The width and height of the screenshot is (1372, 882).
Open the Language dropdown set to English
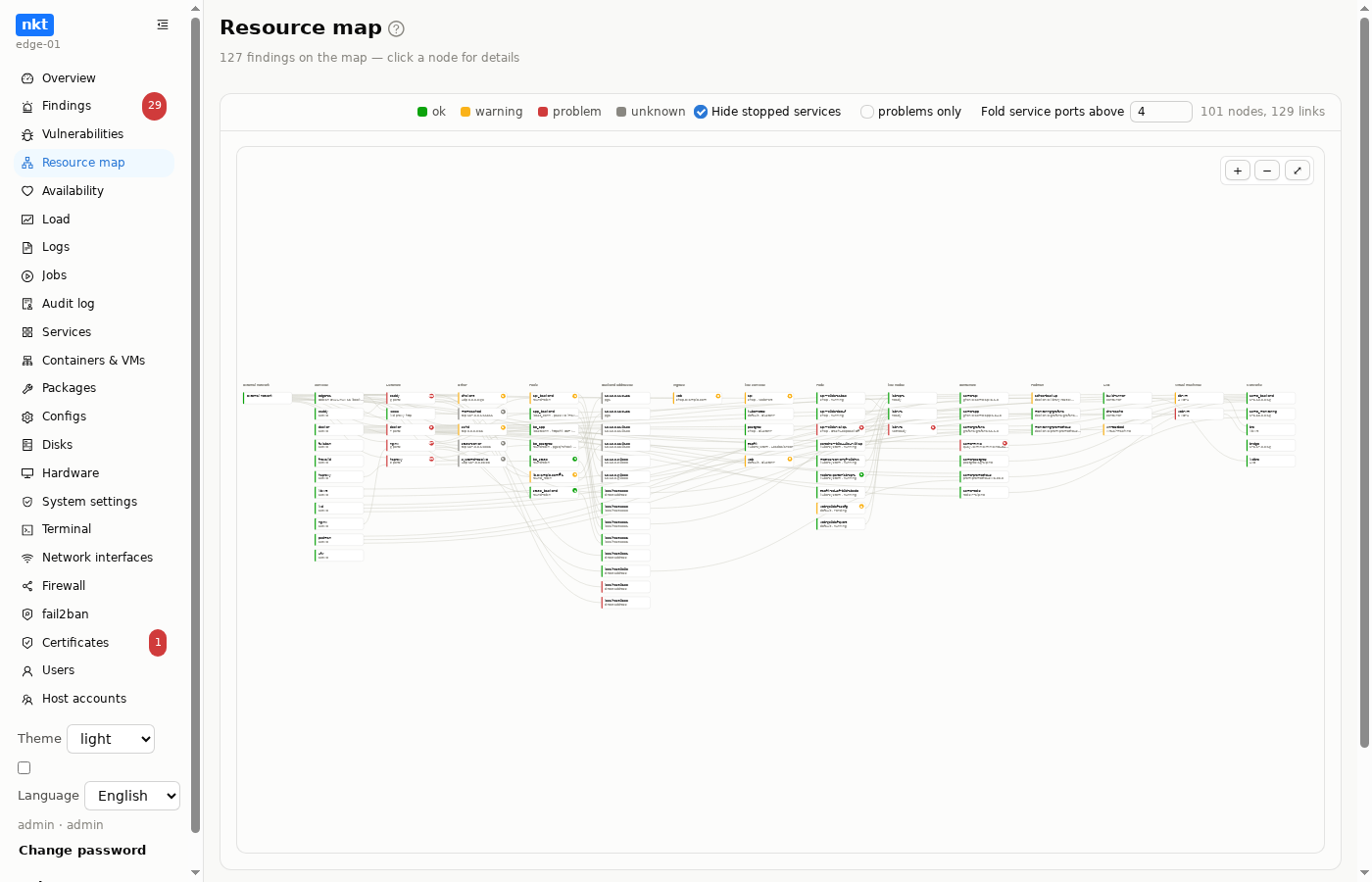point(132,796)
